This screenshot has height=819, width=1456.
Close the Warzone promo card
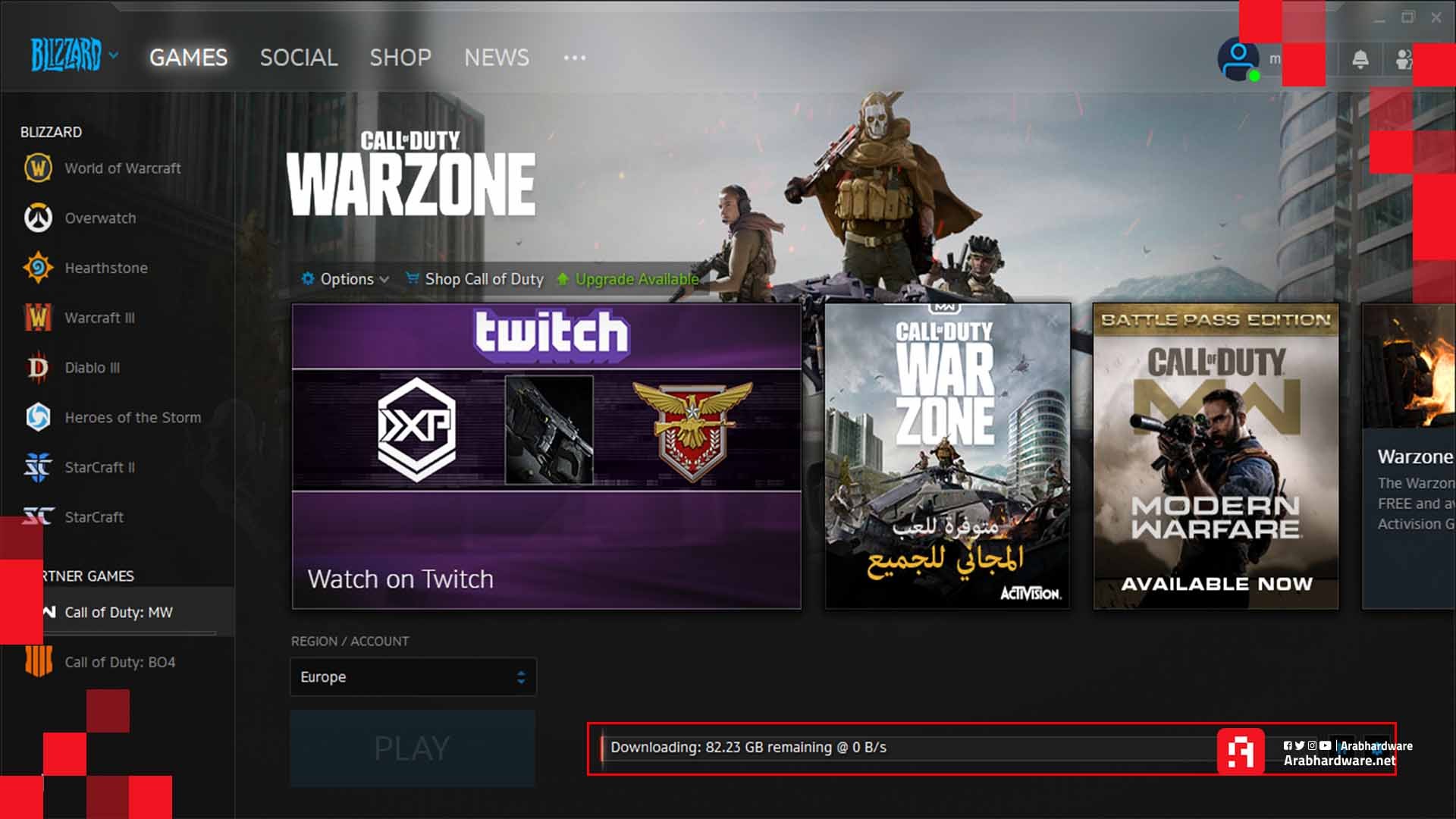point(1053,321)
